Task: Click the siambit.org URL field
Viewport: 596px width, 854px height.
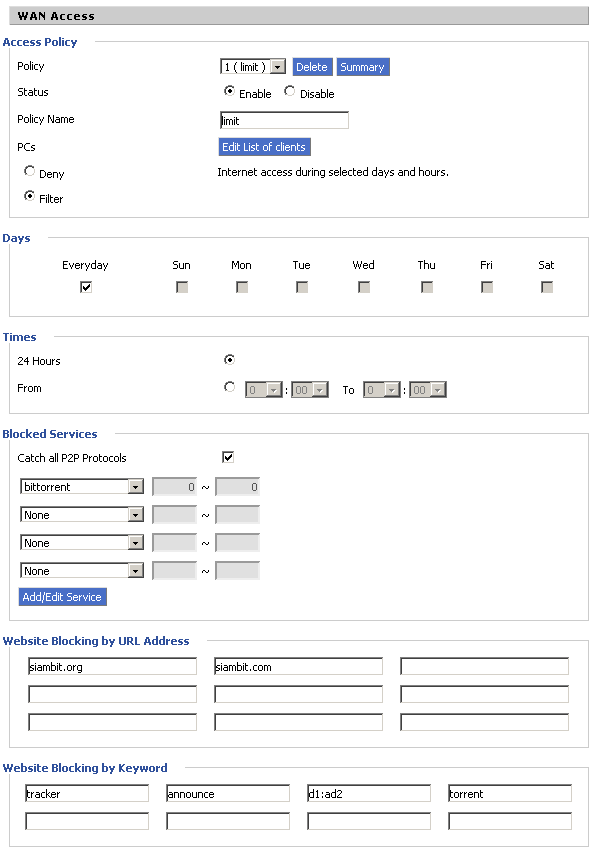Action: click(112, 667)
